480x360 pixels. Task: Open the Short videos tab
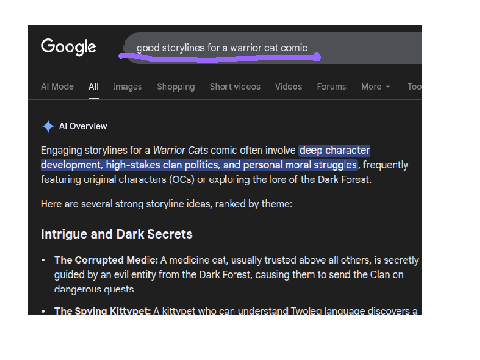pyautogui.click(x=235, y=87)
